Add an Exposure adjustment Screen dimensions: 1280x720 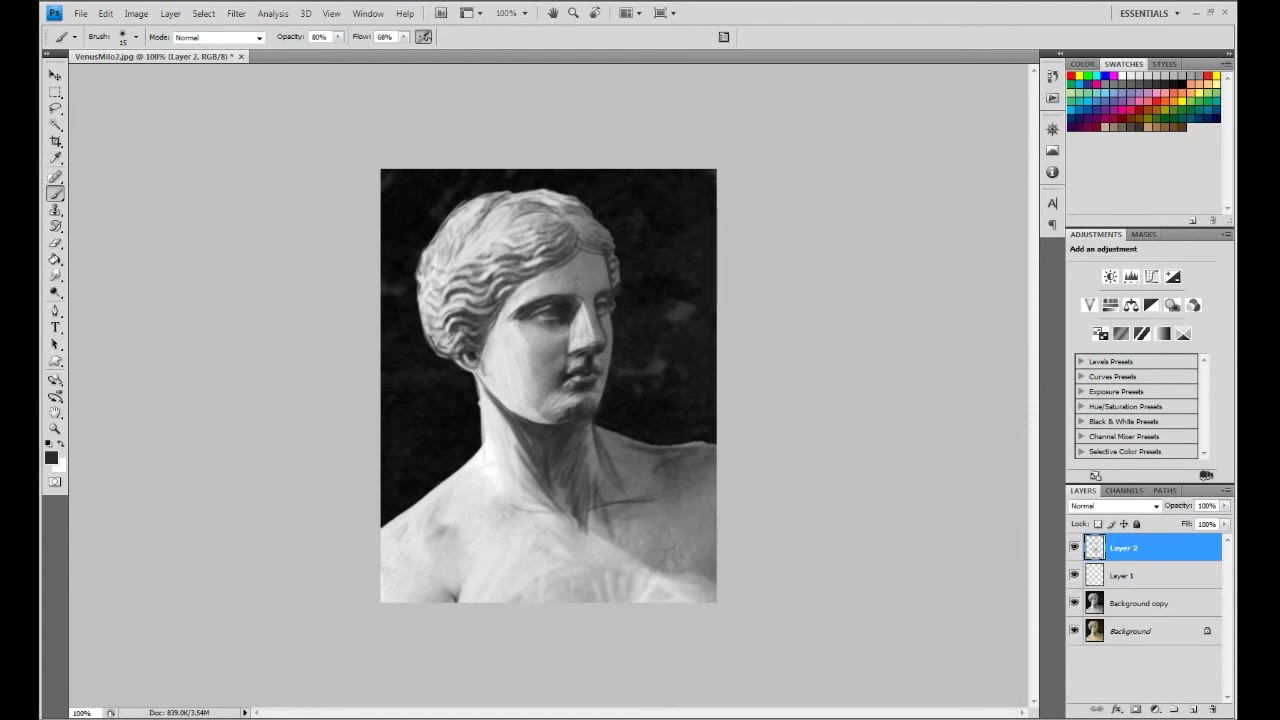coord(1173,277)
